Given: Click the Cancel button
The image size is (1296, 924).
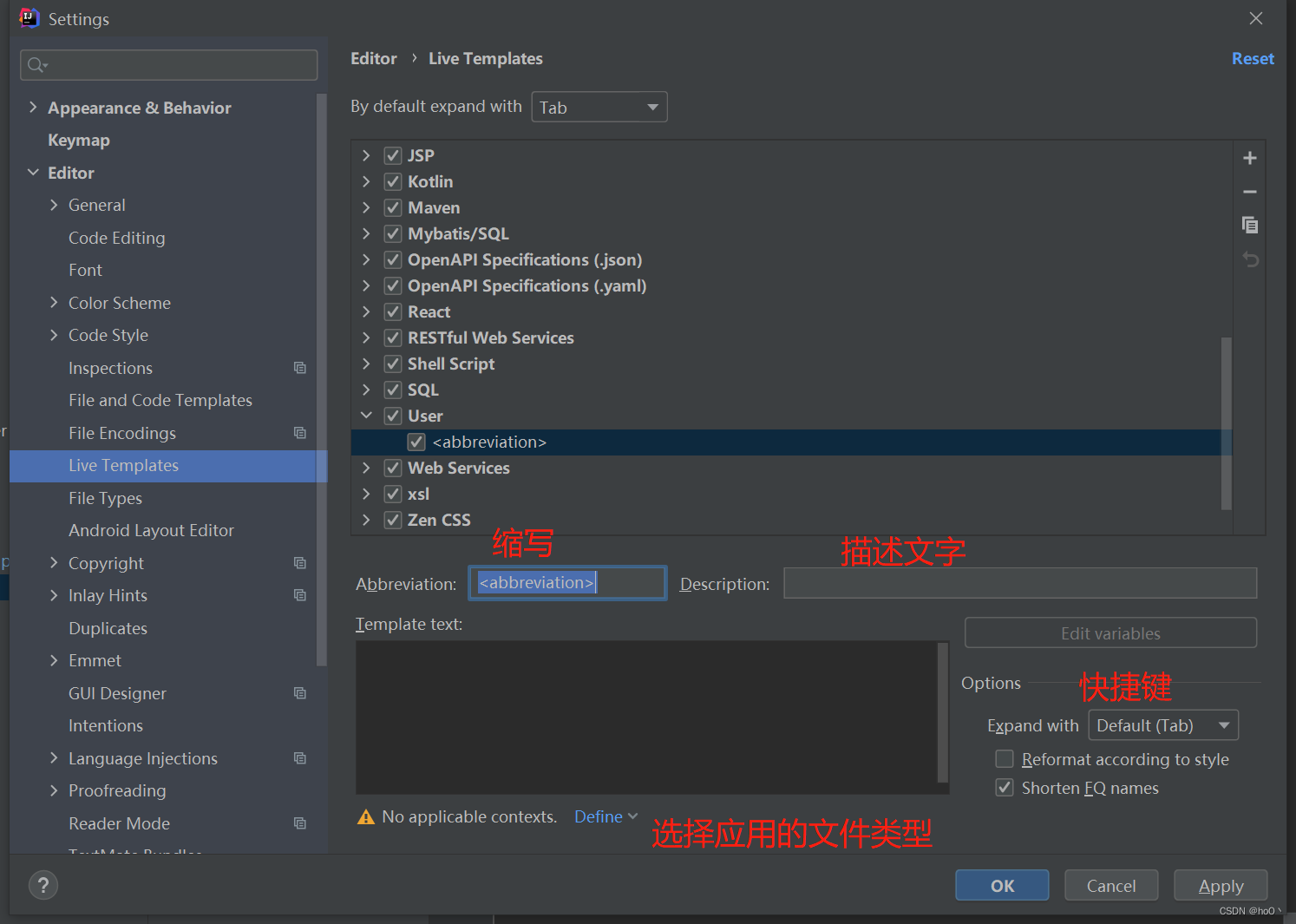Looking at the screenshot, I should tap(1111, 885).
